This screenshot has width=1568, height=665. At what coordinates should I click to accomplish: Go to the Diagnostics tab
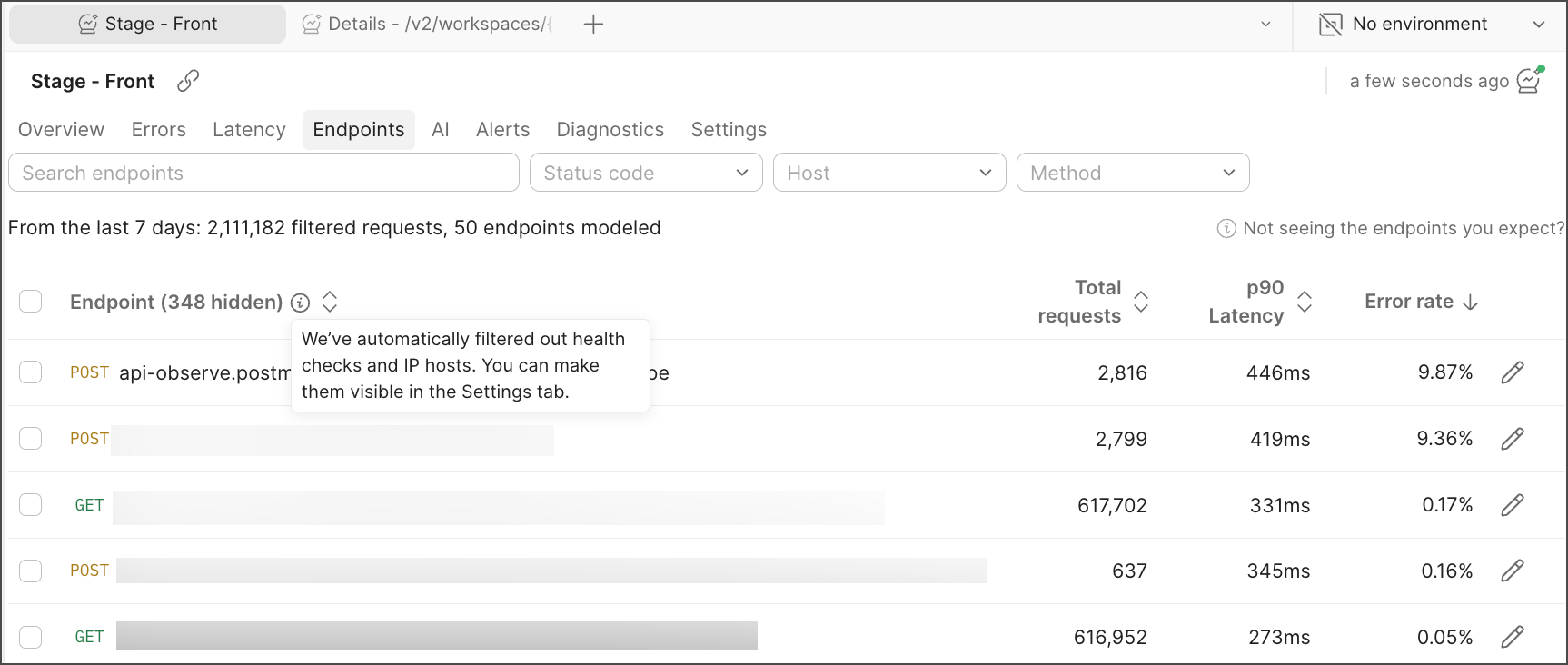pyautogui.click(x=610, y=130)
